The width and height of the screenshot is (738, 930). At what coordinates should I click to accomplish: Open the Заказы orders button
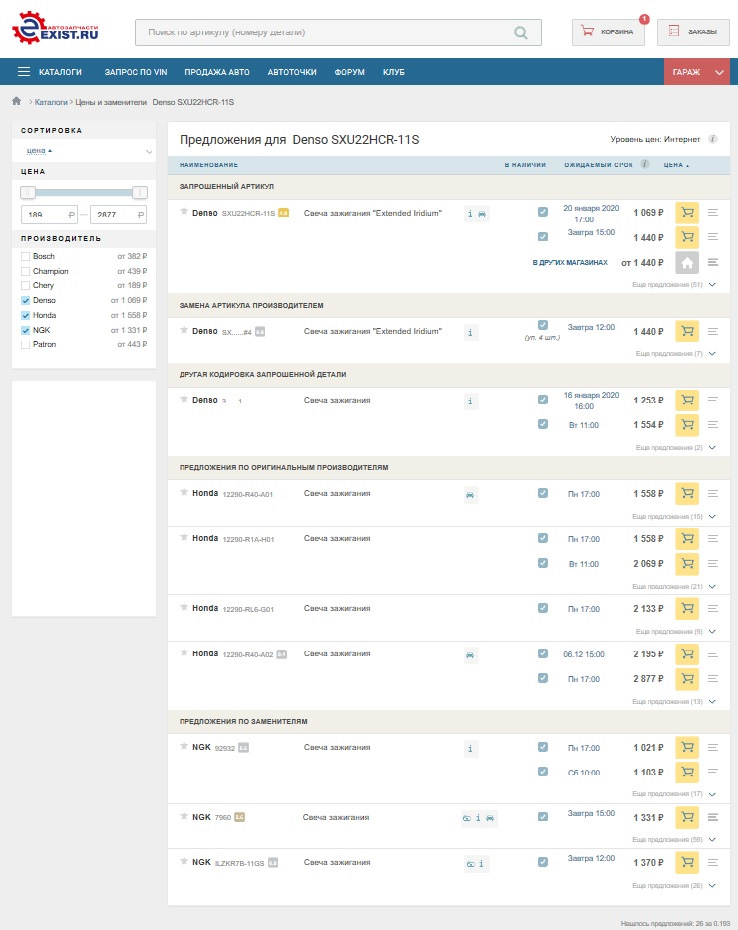(693, 32)
